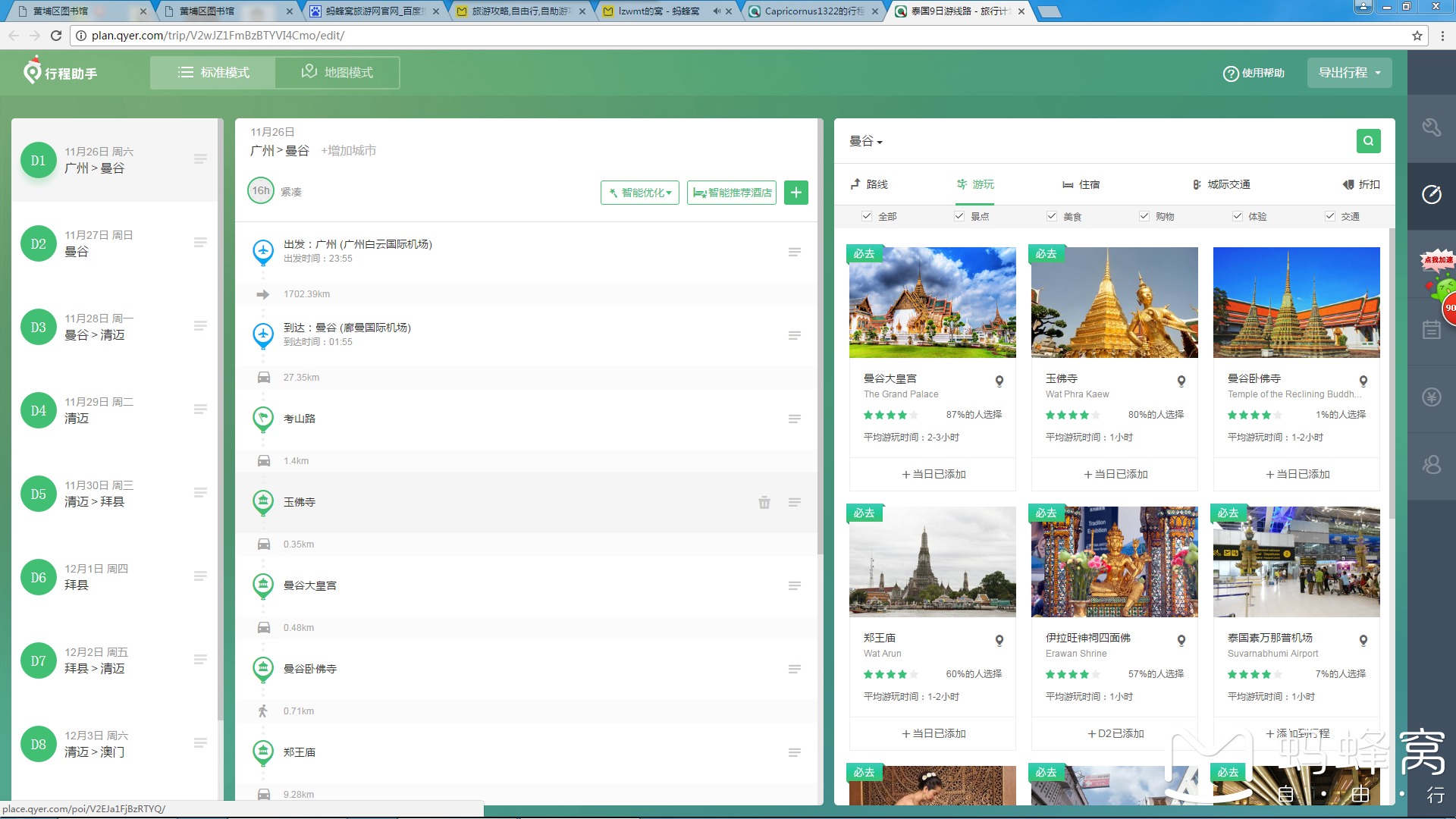1456x819 pixels.
Task: Delete 玉佛寺 using the trash icon
Action: [x=764, y=502]
